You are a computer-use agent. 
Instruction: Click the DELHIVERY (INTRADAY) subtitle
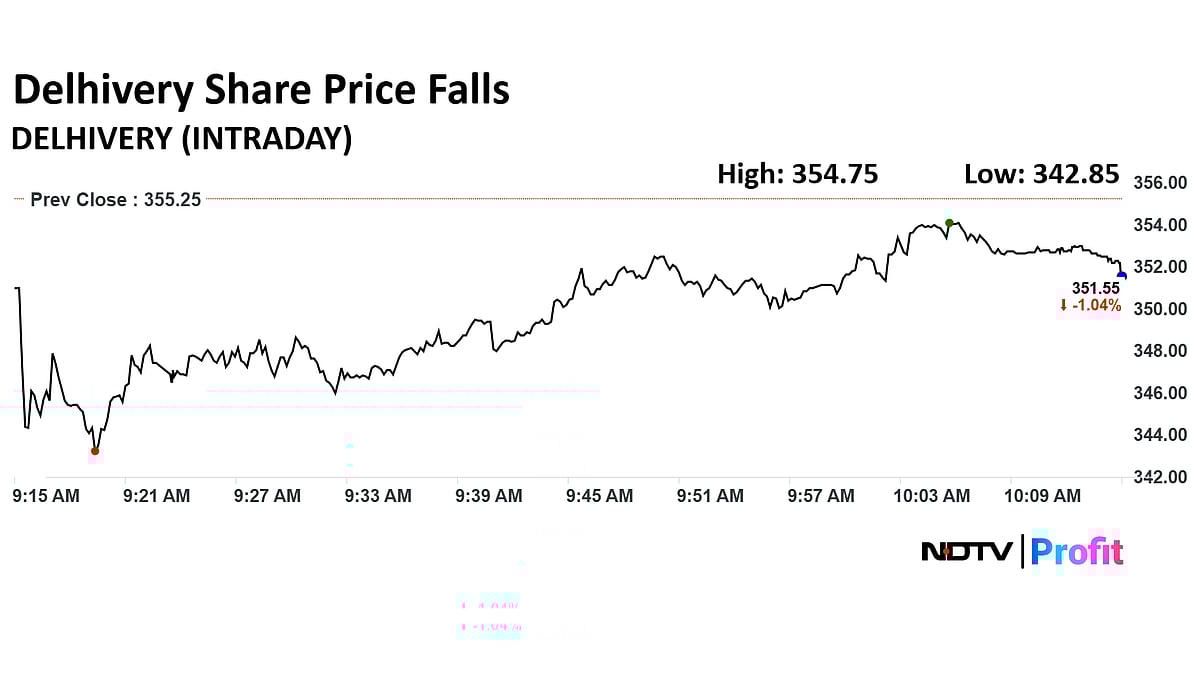pyautogui.click(x=181, y=138)
